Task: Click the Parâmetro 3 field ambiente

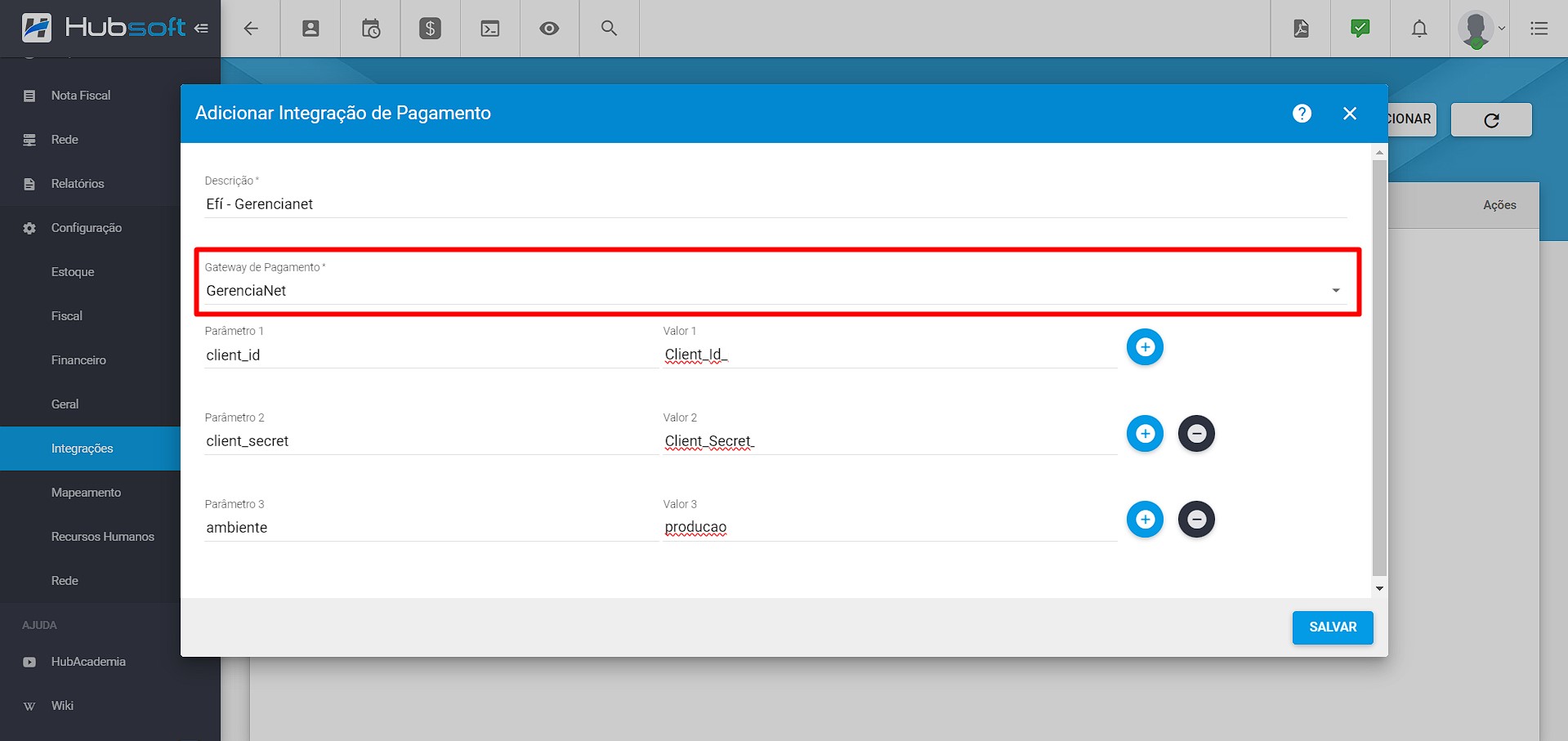Action: (431, 528)
